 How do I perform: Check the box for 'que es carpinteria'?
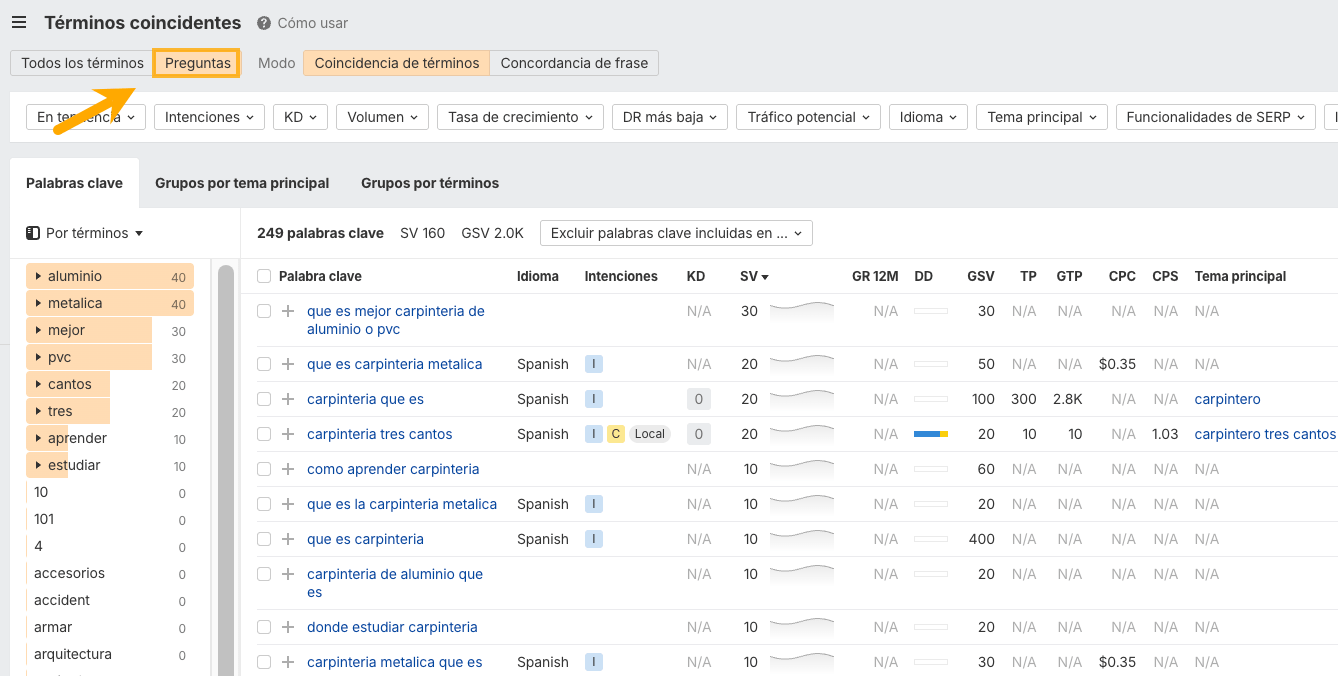[x=264, y=539]
